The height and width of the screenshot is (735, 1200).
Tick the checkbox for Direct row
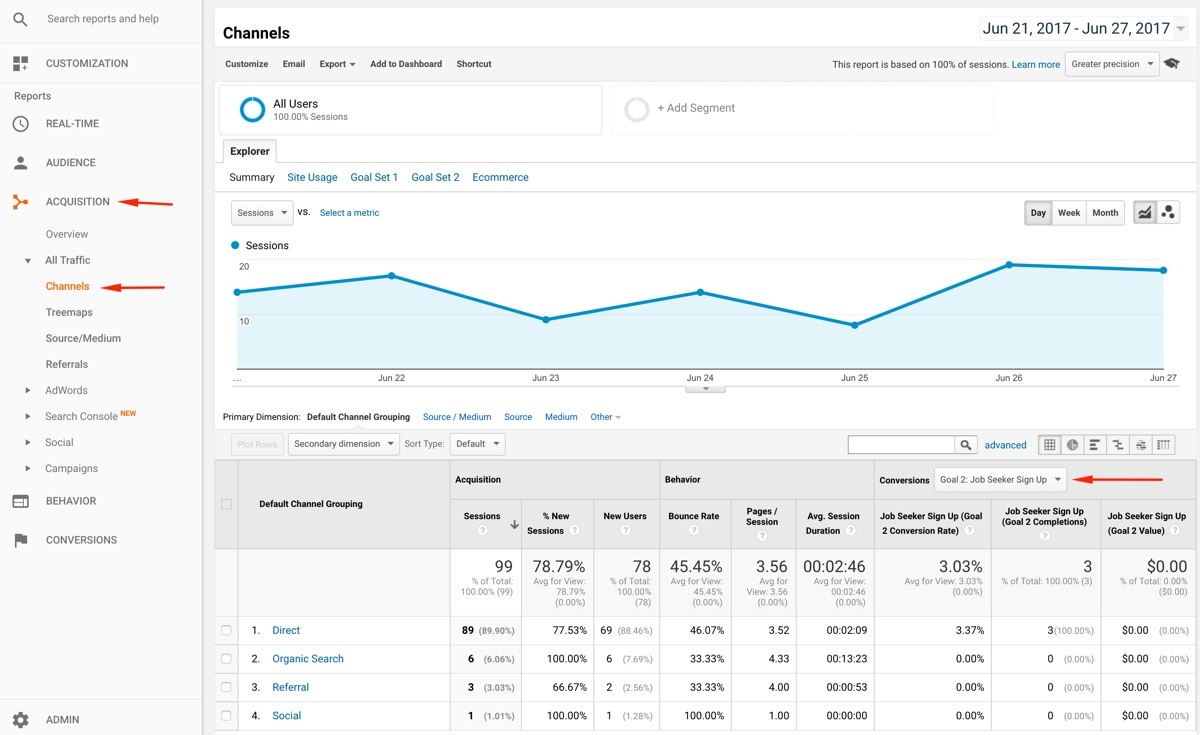pos(226,631)
